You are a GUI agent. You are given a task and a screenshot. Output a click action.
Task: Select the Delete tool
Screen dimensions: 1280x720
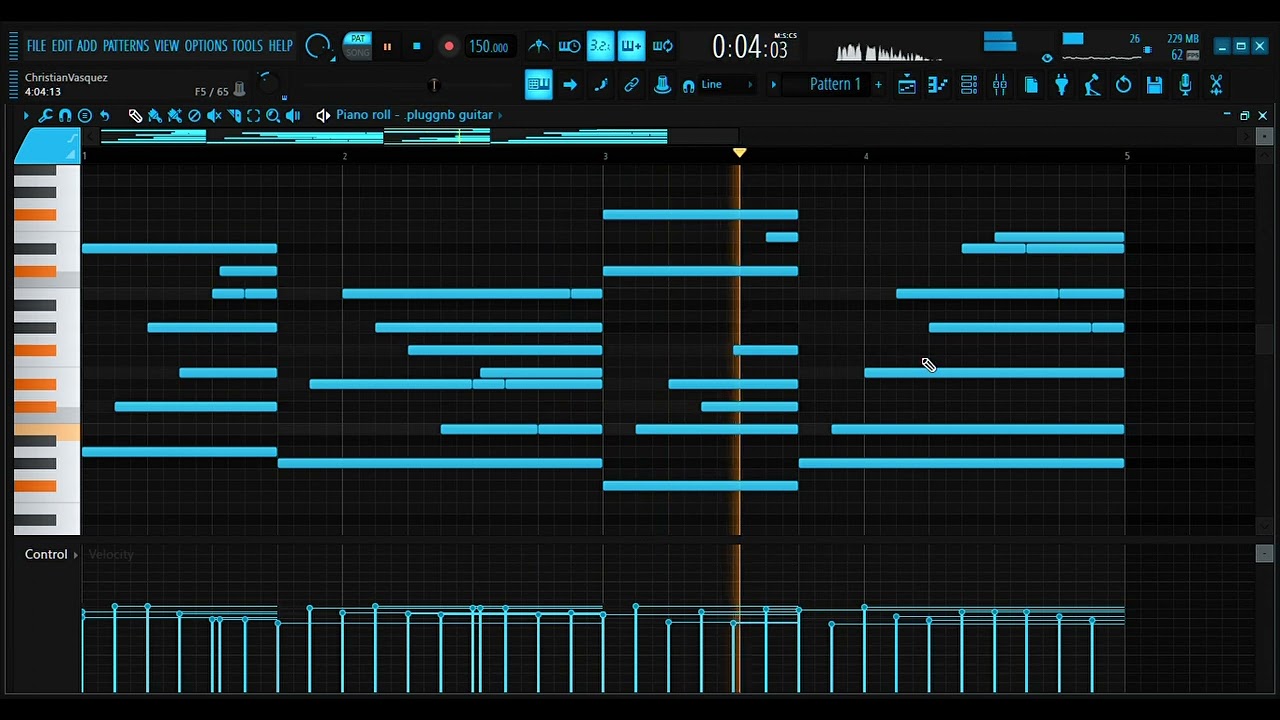tap(195, 116)
